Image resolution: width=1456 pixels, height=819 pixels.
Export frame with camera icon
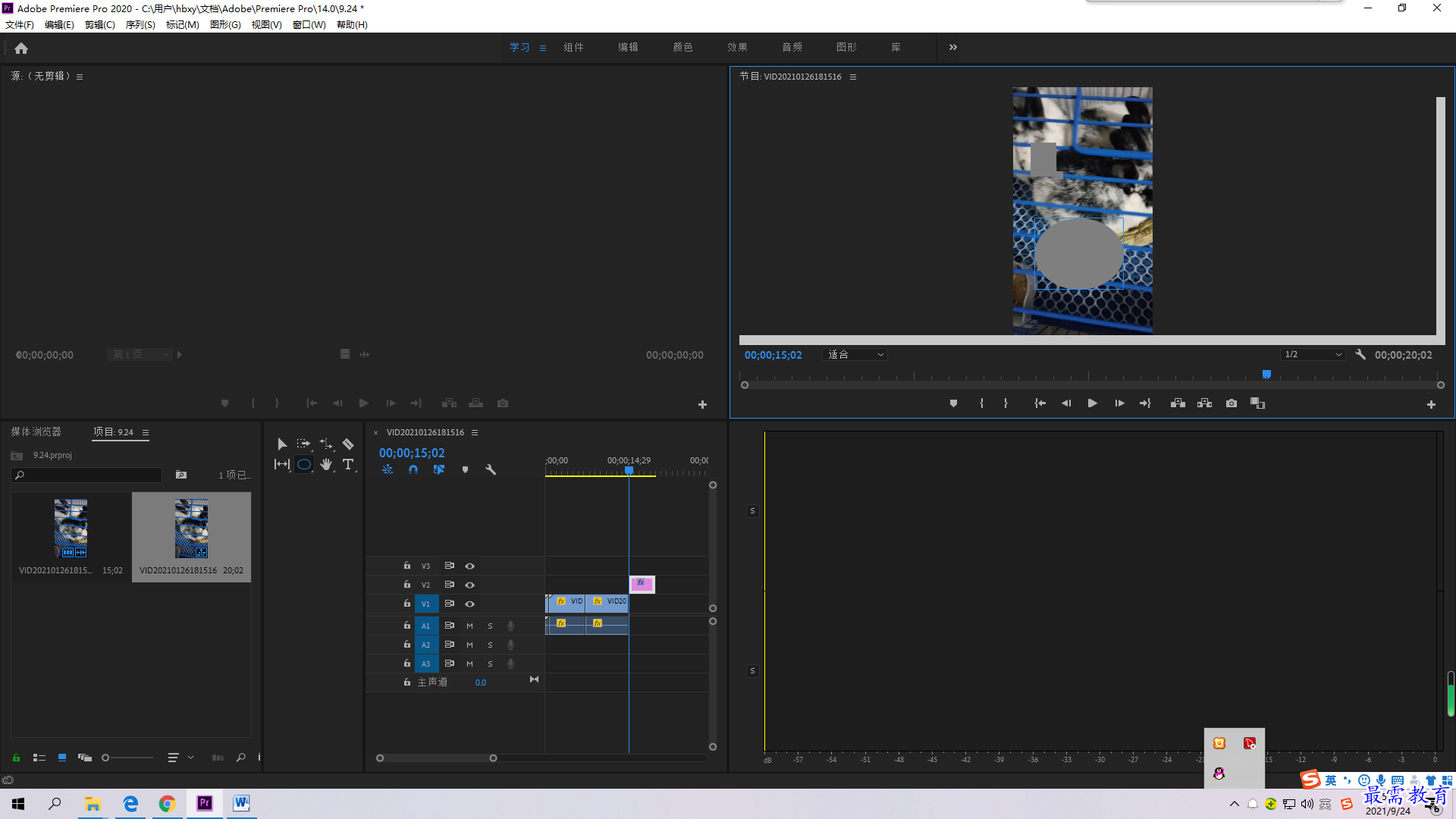(1232, 403)
